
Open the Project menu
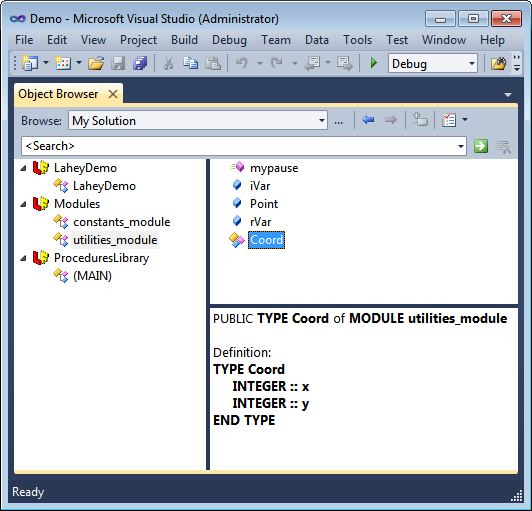(x=138, y=40)
